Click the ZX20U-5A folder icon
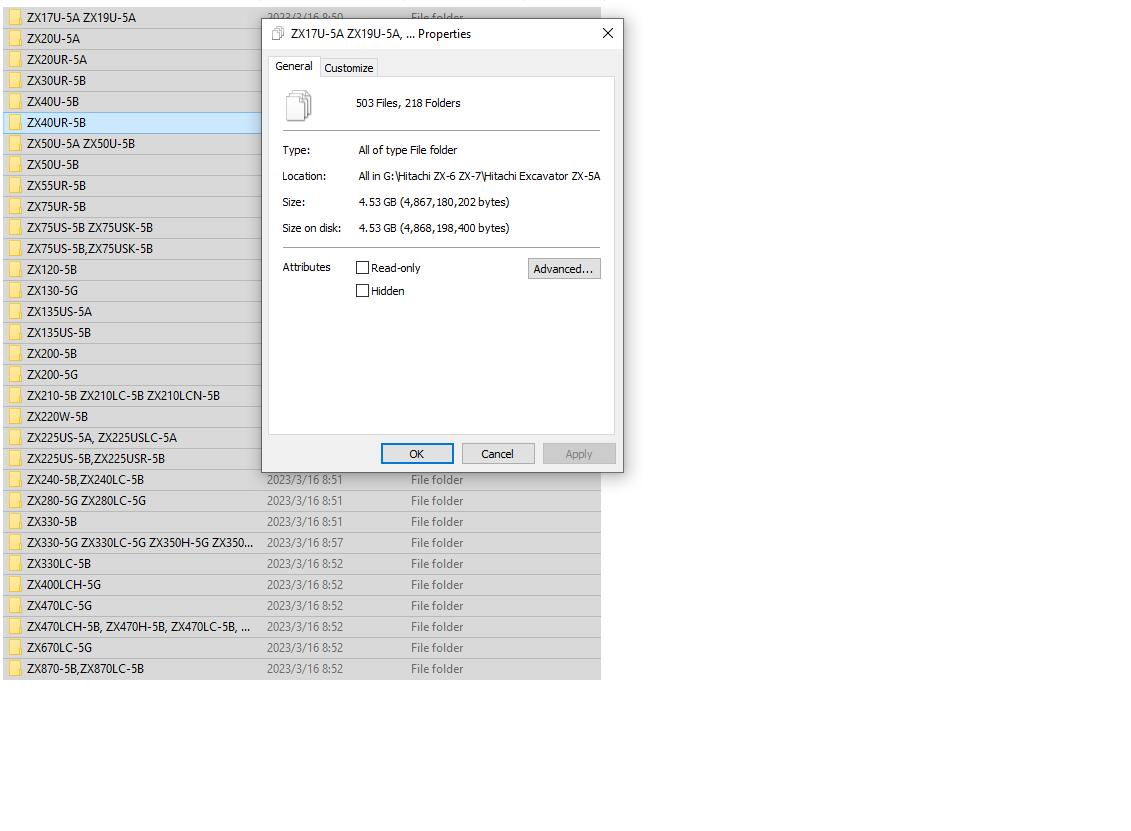This screenshot has width=1131, height=831. click(15, 38)
